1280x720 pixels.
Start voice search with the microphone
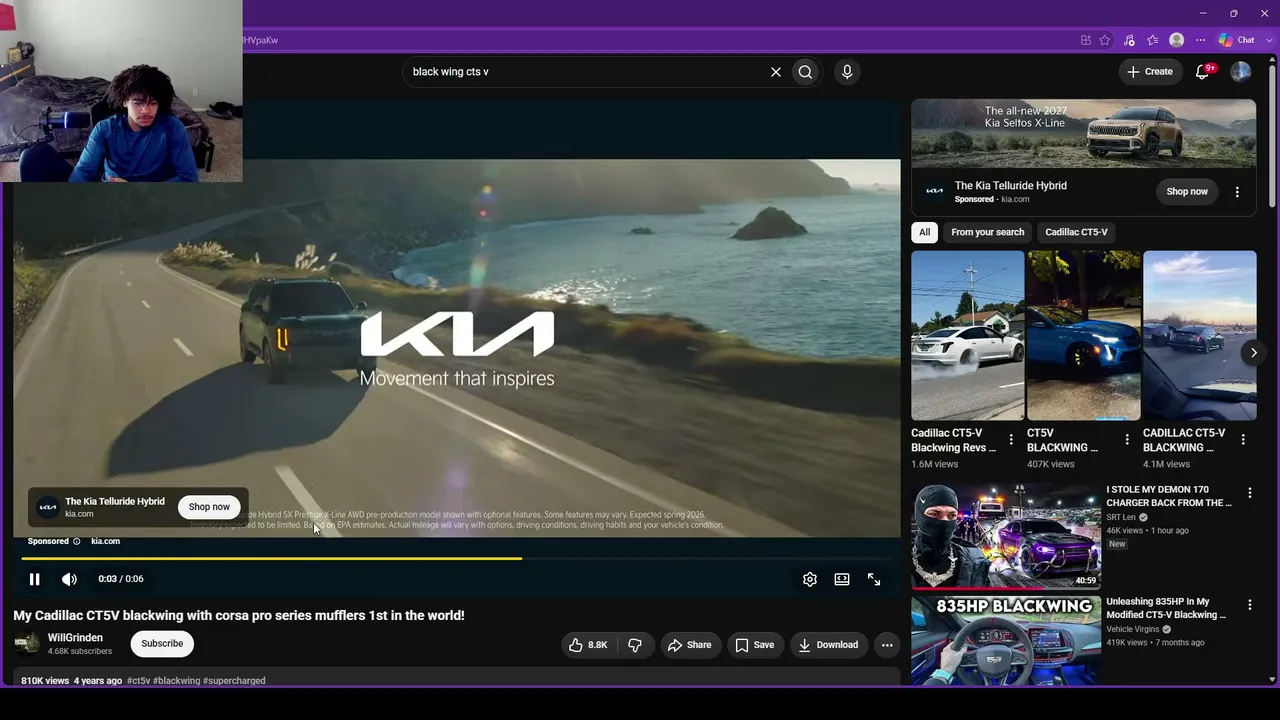point(847,72)
